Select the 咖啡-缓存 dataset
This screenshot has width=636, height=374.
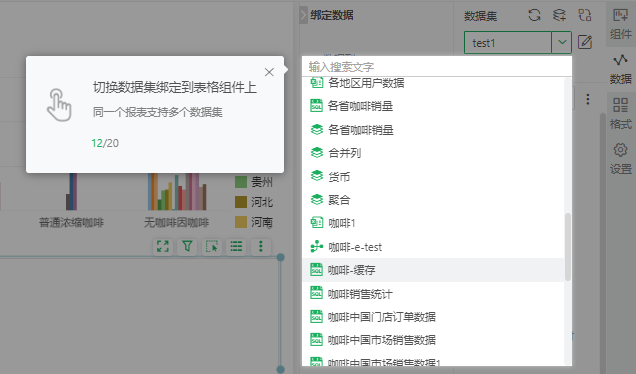click(x=433, y=270)
